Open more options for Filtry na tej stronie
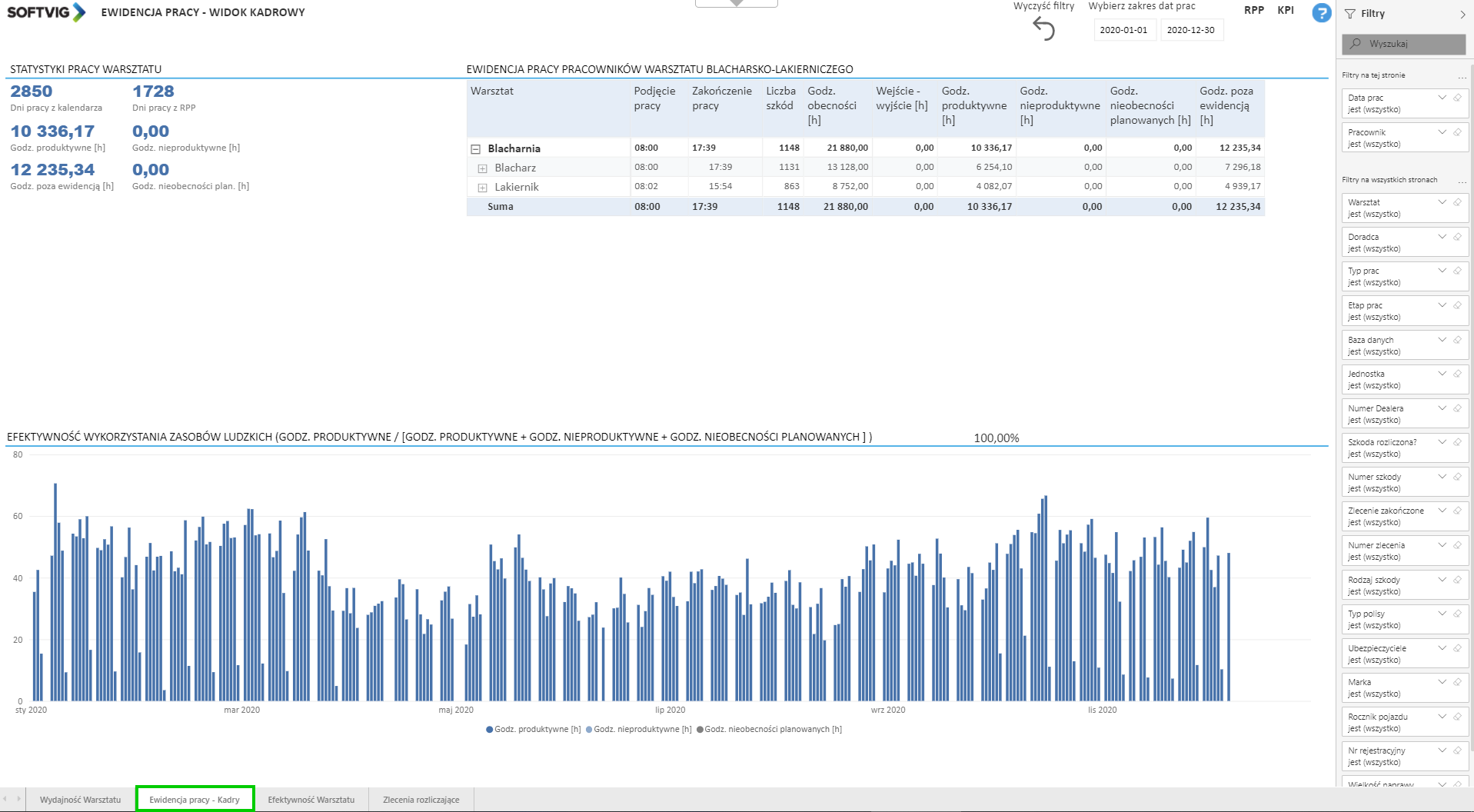The image size is (1474, 812). (x=1462, y=76)
